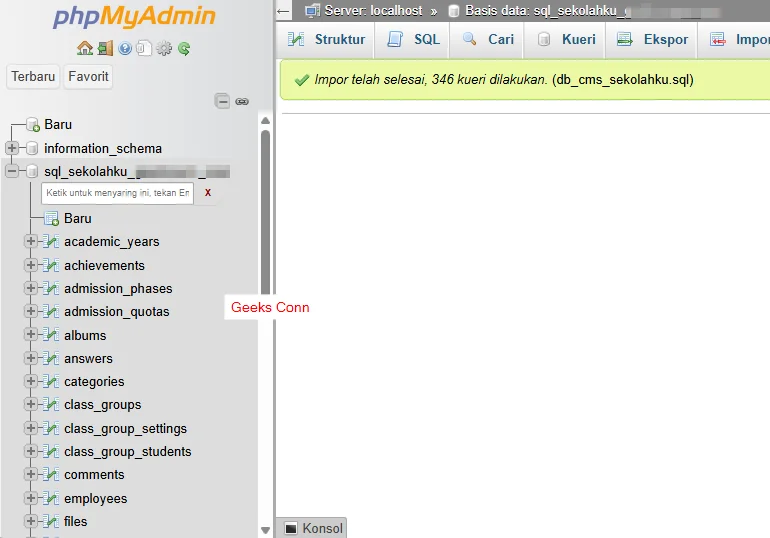Click the import success message text
Screen dimensions: 770x538
pyautogui.click(x=504, y=80)
